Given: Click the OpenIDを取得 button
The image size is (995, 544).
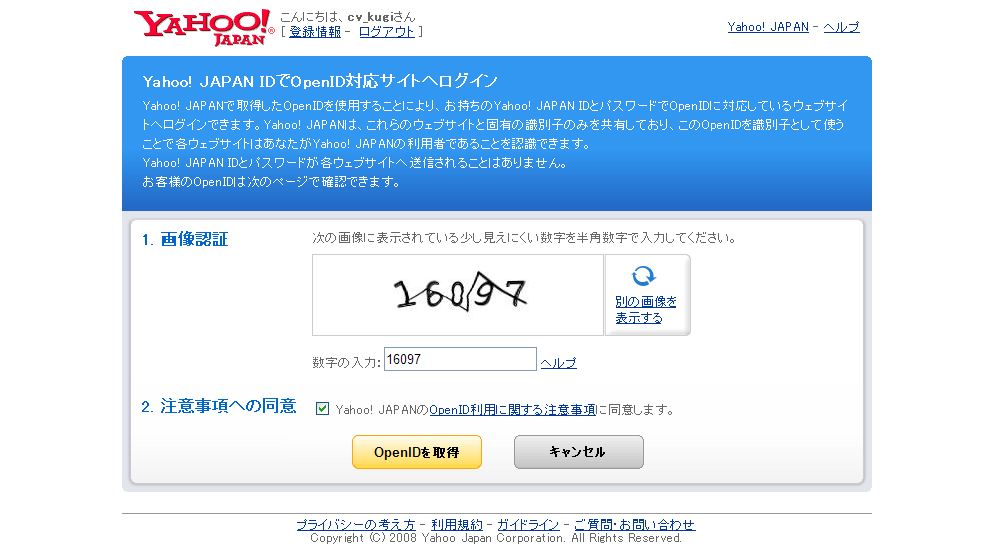Looking at the screenshot, I should point(417,452).
